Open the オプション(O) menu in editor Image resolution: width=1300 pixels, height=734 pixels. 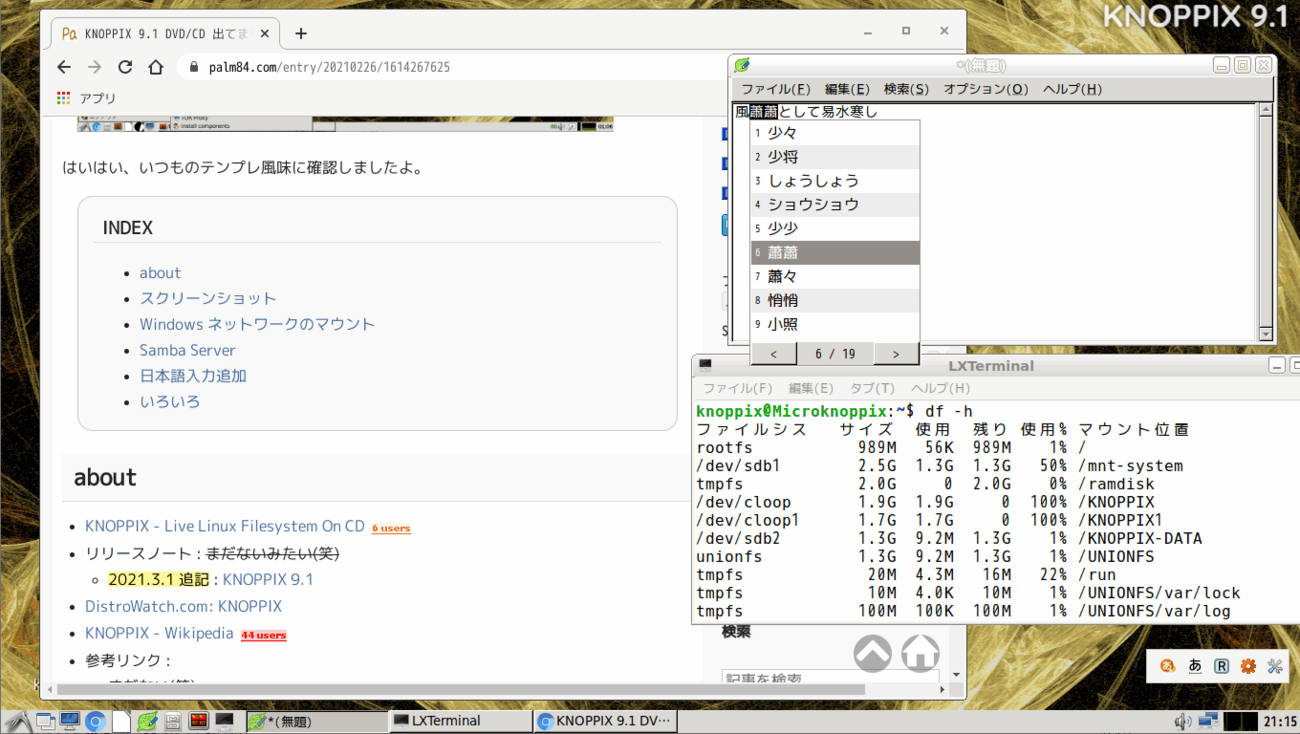pos(985,89)
